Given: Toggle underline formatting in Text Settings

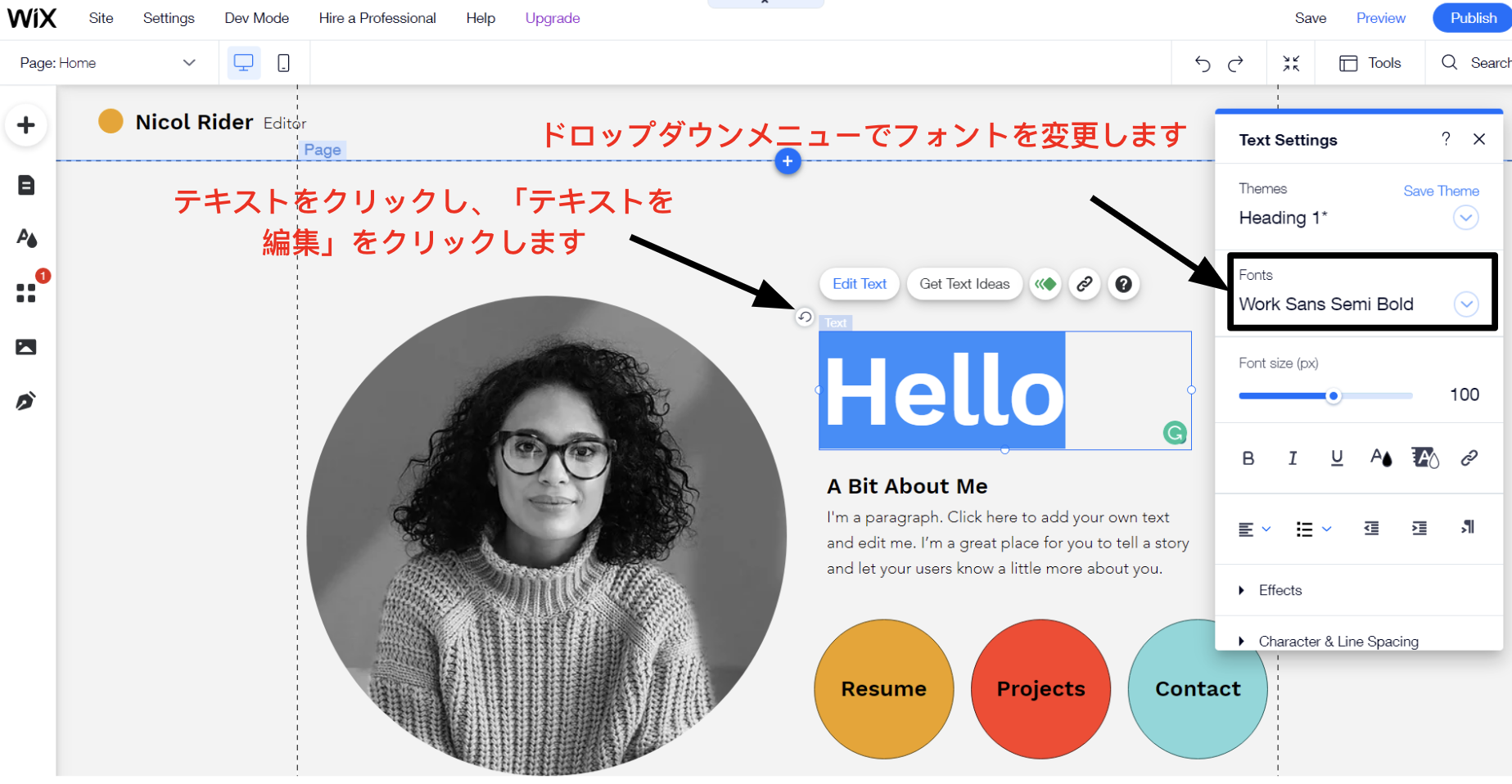Looking at the screenshot, I should click(x=1337, y=458).
